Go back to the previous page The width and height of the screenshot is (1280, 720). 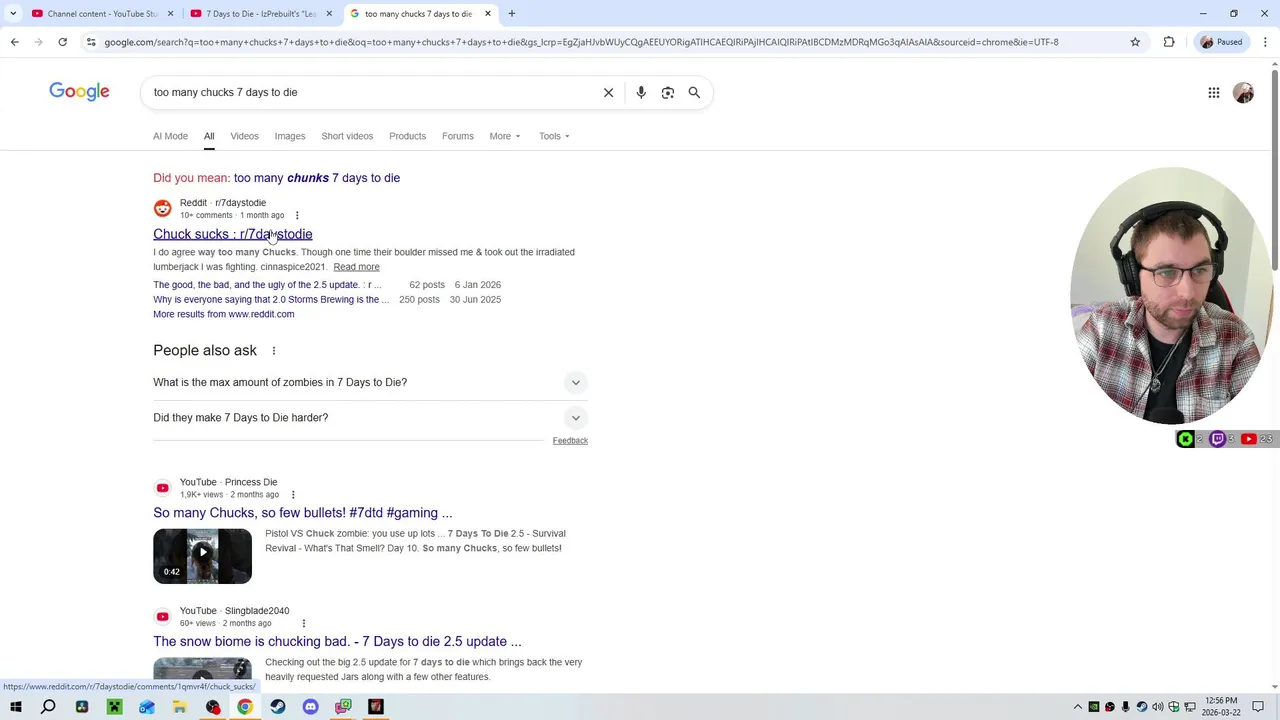pos(14,42)
